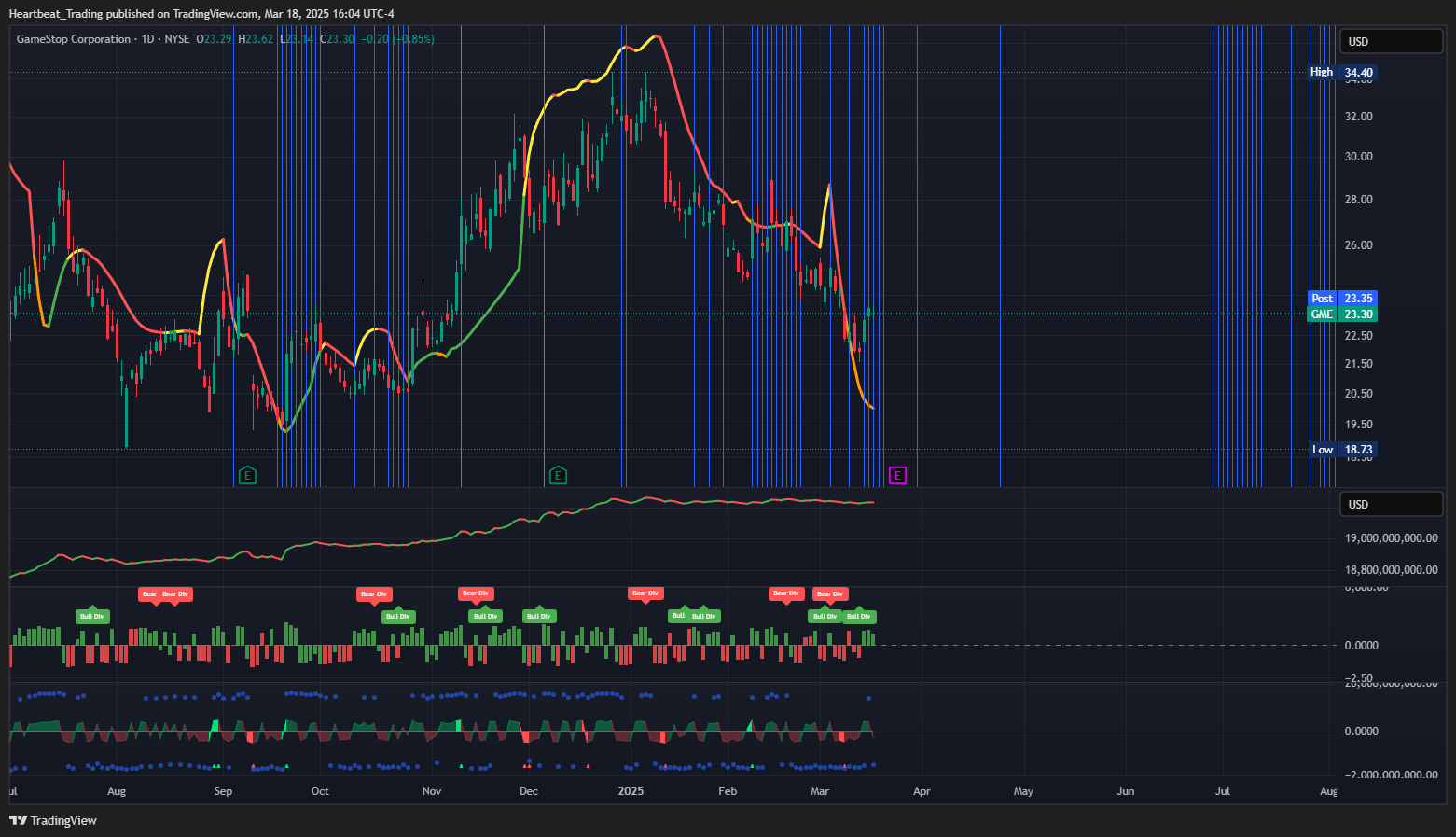Click the Bull Div label in early December
Viewport: 1456px width, 837px height.
(539, 616)
